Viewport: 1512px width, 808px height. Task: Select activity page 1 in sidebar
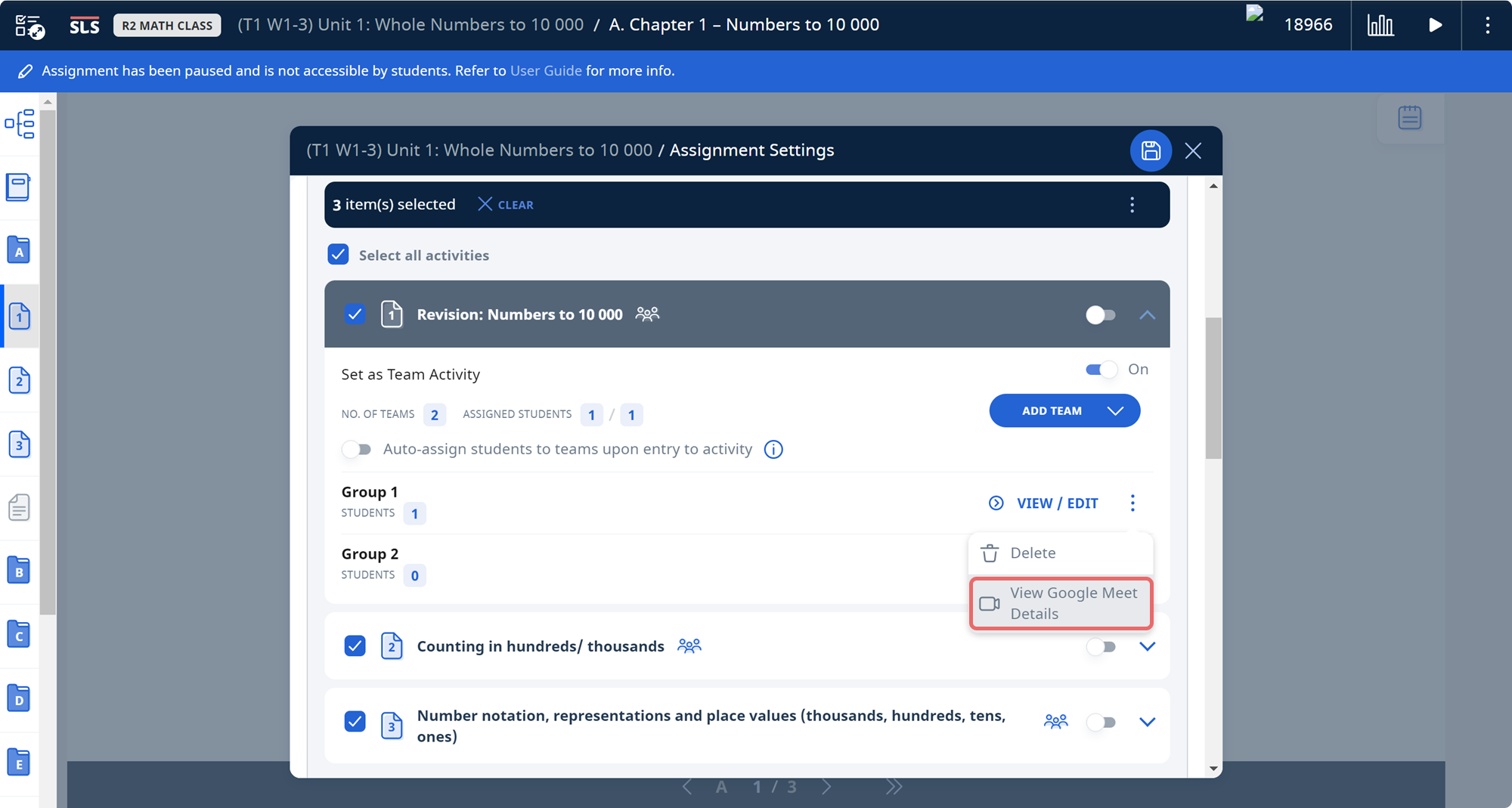coord(20,316)
